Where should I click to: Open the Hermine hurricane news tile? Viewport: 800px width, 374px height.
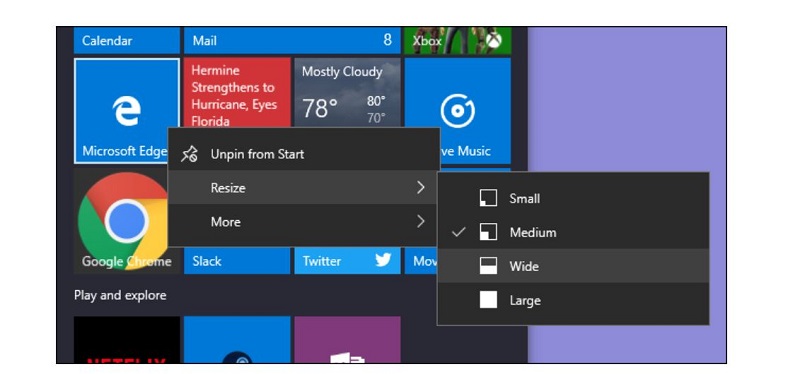(x=237, y=92)
